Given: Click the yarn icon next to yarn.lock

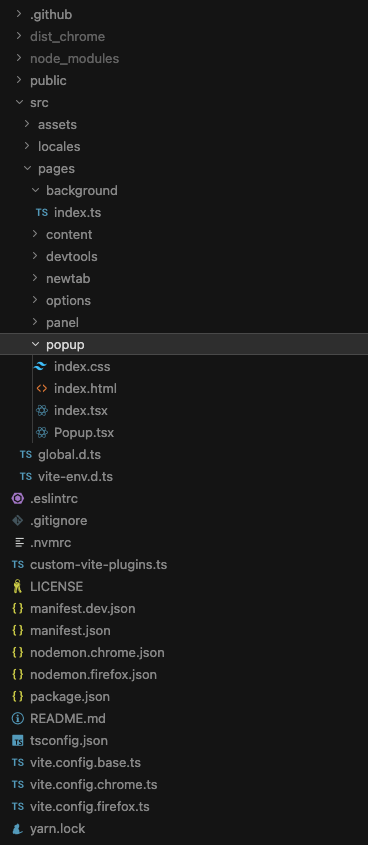Looking at the screenshot, I should [x=18, y=828].
